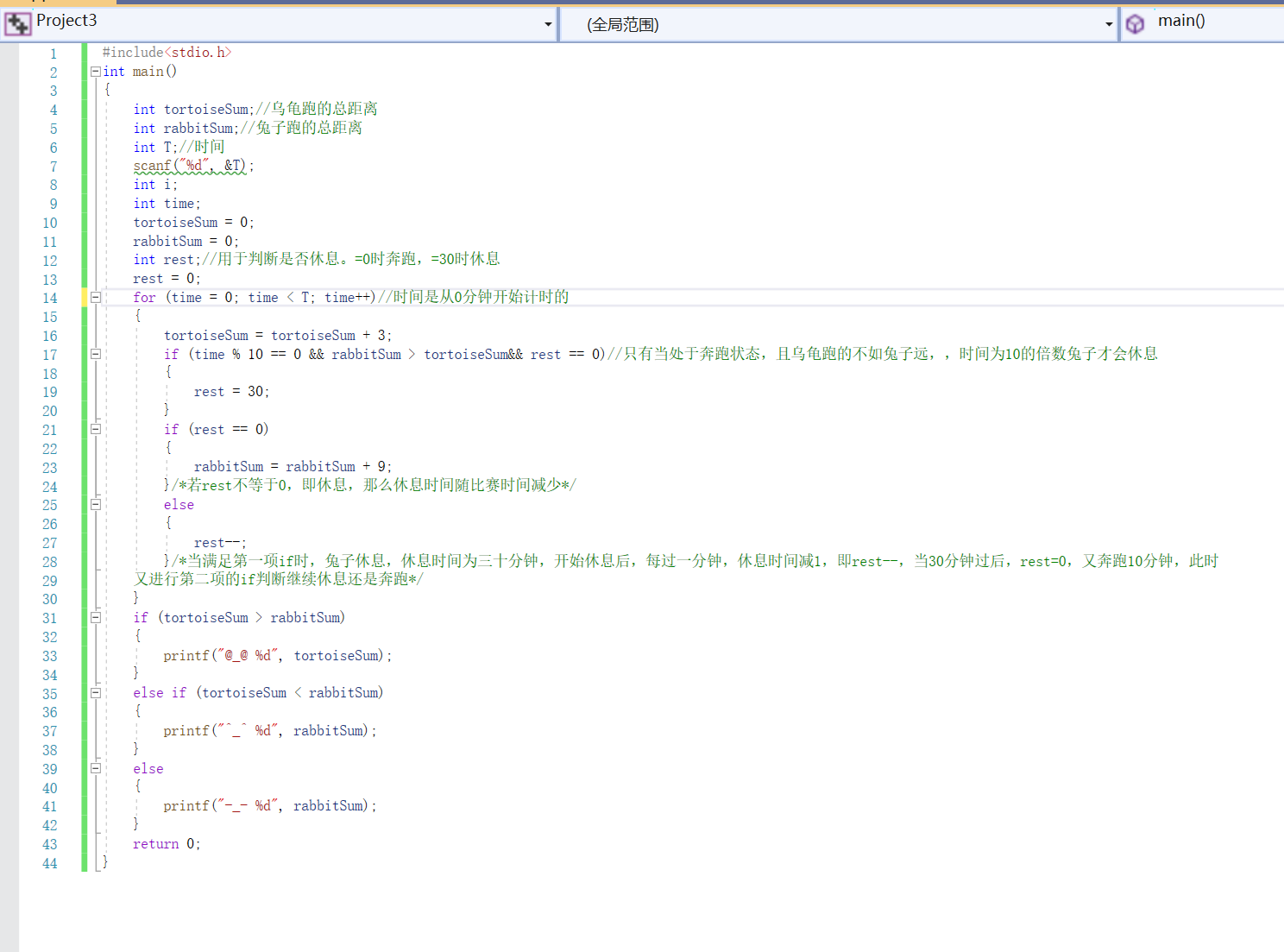Collapse the else block on line 25

[96, 504]
